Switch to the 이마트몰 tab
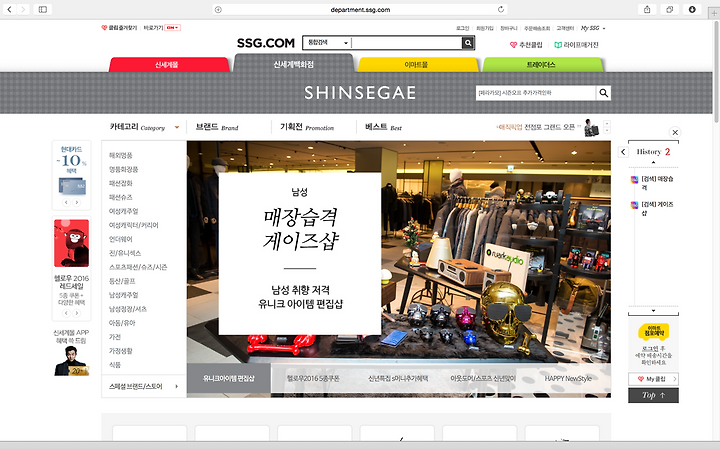Image resolution: width=720 pixels, height=449 pixels. pos(417,65)
